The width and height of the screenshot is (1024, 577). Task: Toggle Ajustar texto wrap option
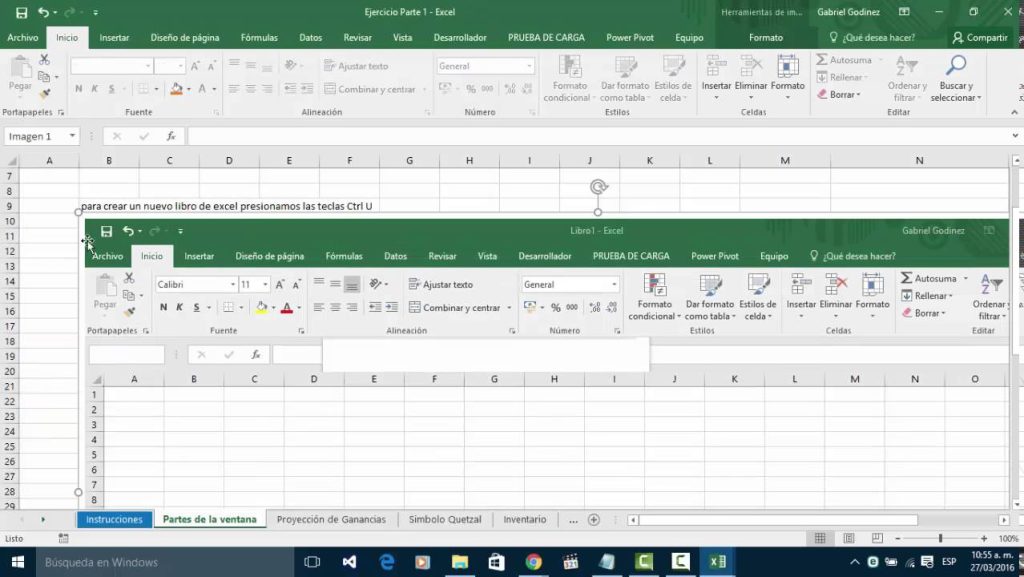point(356,66)
